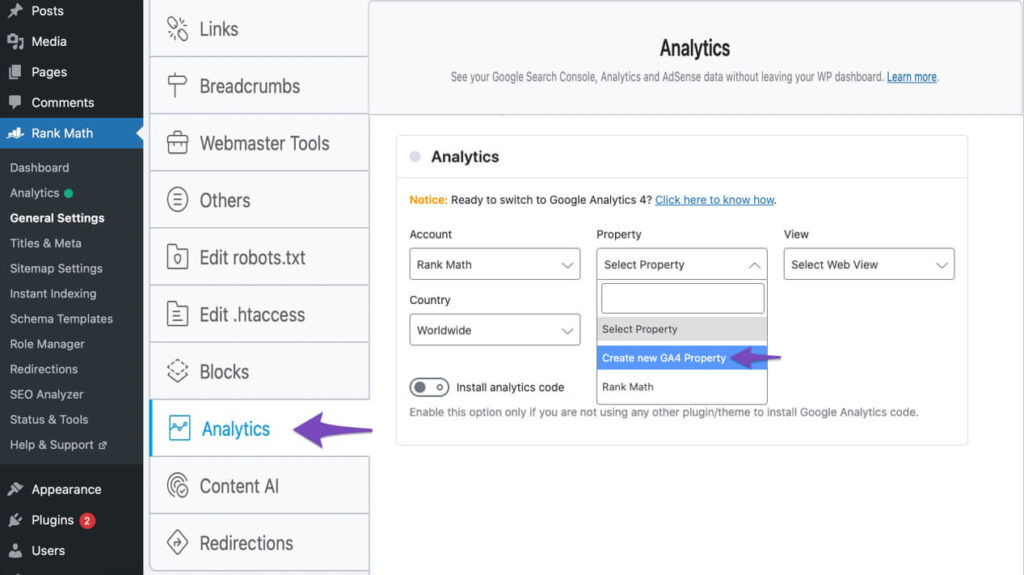Screen dimensions: 1024x575
Task: Open the Edit robots.txt tab
Action: pyautogui.click(x=259, y=257)
